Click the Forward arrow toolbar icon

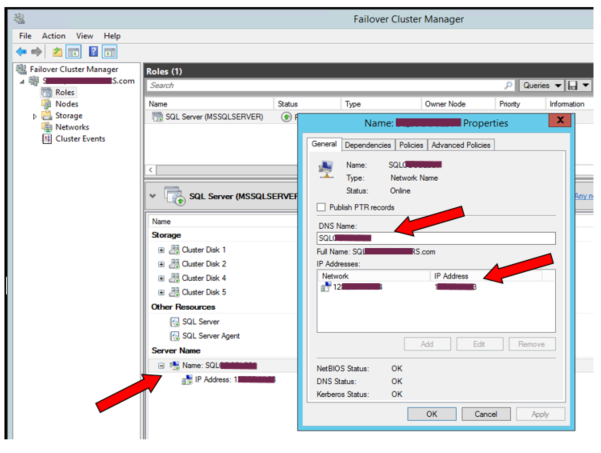point(36,51)
